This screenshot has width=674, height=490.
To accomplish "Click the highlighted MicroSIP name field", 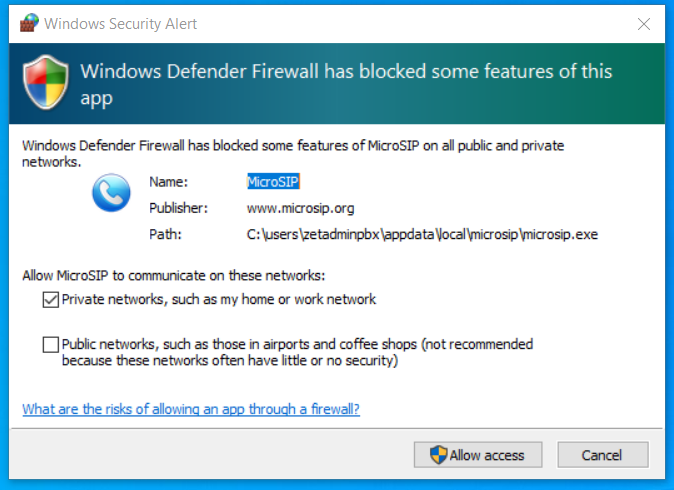I will pyautogui.click(x=273, y=182).
